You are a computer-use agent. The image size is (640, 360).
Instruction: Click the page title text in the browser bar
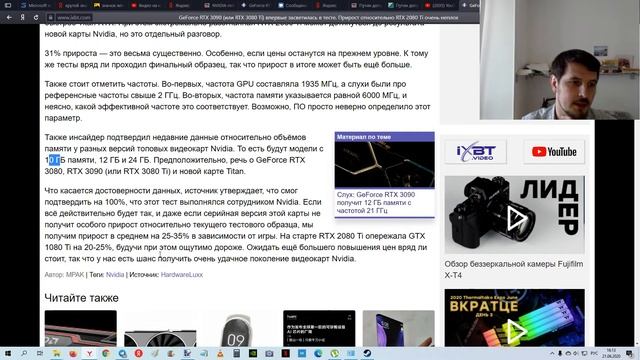318,18
